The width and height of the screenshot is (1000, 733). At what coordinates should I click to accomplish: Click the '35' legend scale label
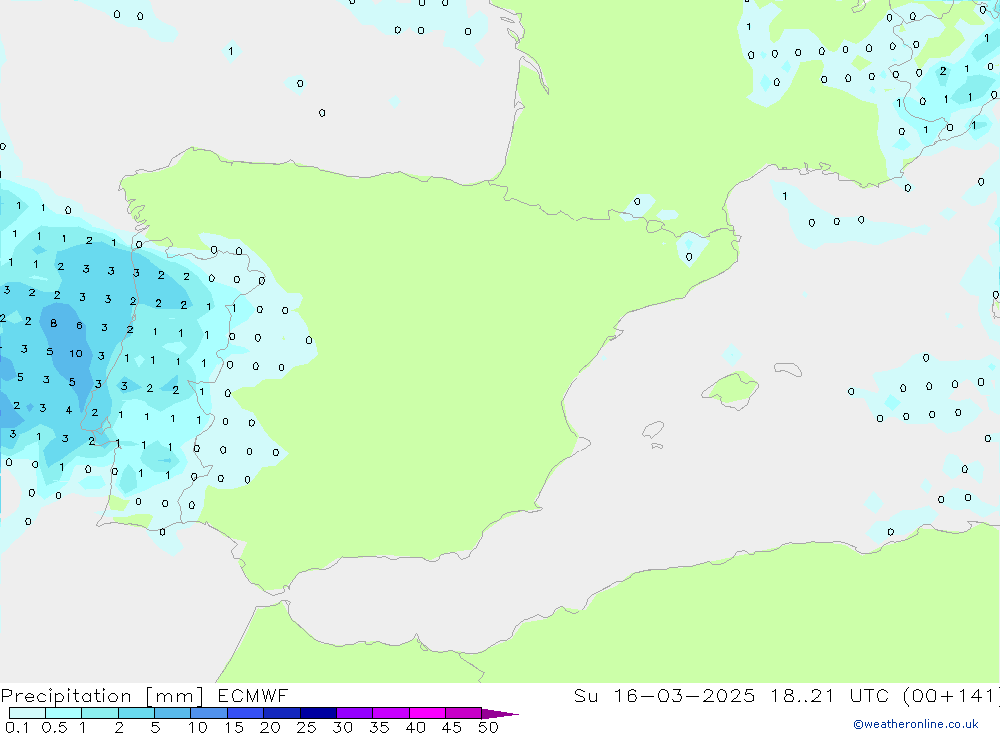click(x=379, y=727)
